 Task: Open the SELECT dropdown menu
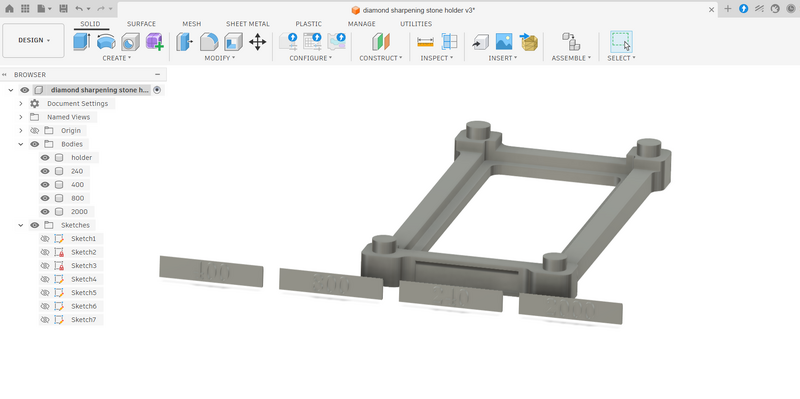[x=621, y=58]
